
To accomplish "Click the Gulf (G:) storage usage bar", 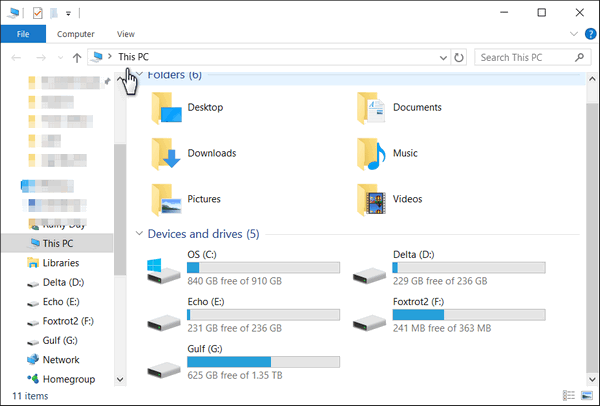I will [x=263, y=362].
